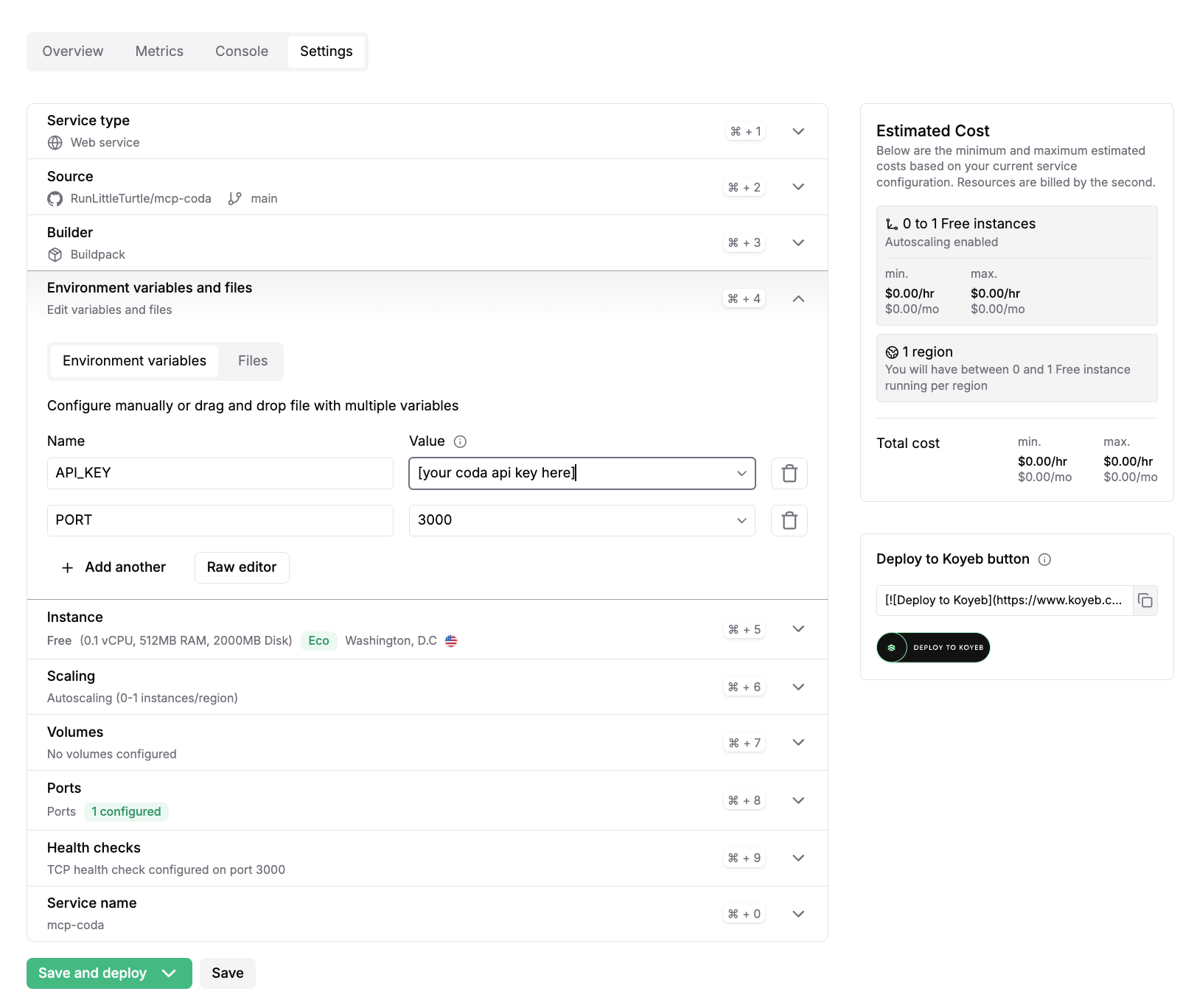This screenshot has height=1008, width=1194.
Task: Click the trash icon for PORT variable
Action: tap(789, 520)
